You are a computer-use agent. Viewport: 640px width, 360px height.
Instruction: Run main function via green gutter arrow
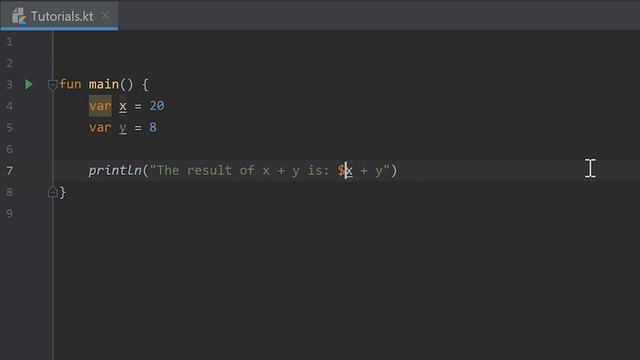coord(29,84)
